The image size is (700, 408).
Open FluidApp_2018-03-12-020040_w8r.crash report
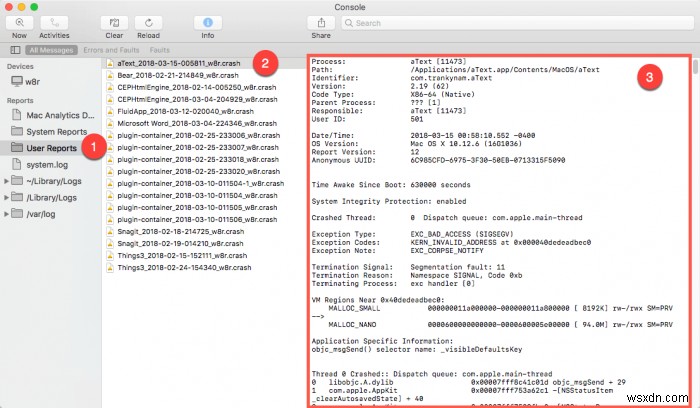point(185,112)
